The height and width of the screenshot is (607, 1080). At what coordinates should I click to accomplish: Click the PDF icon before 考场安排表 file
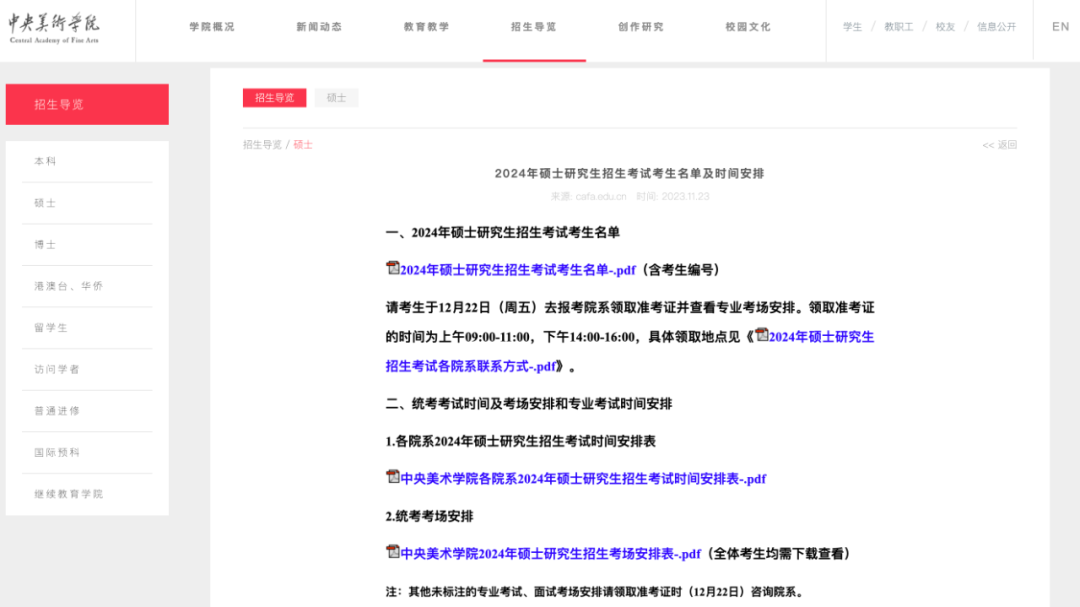pyautogui.click(x=394, y=553)
